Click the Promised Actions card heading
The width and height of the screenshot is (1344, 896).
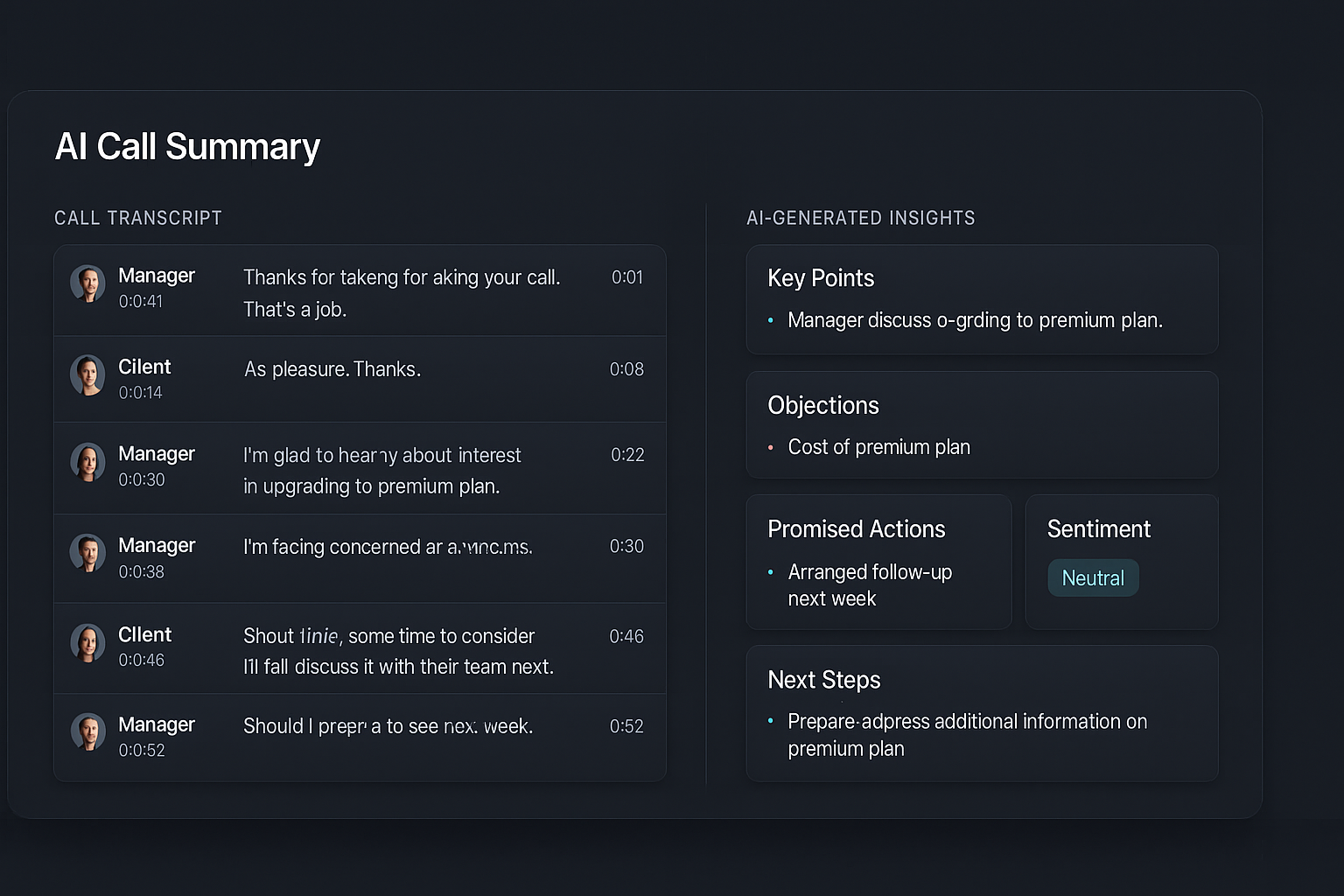pyautogui.click(x=856, y=529)
